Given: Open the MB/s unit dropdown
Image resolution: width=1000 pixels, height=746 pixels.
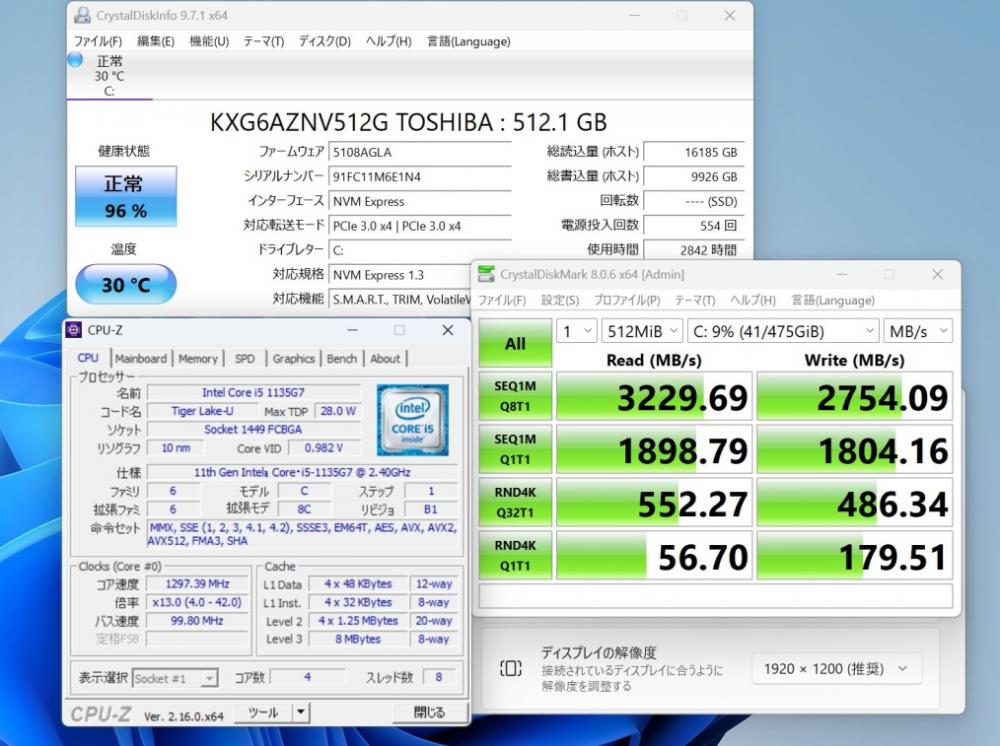Looking at the screenshot, I should [x=918, y=331].
